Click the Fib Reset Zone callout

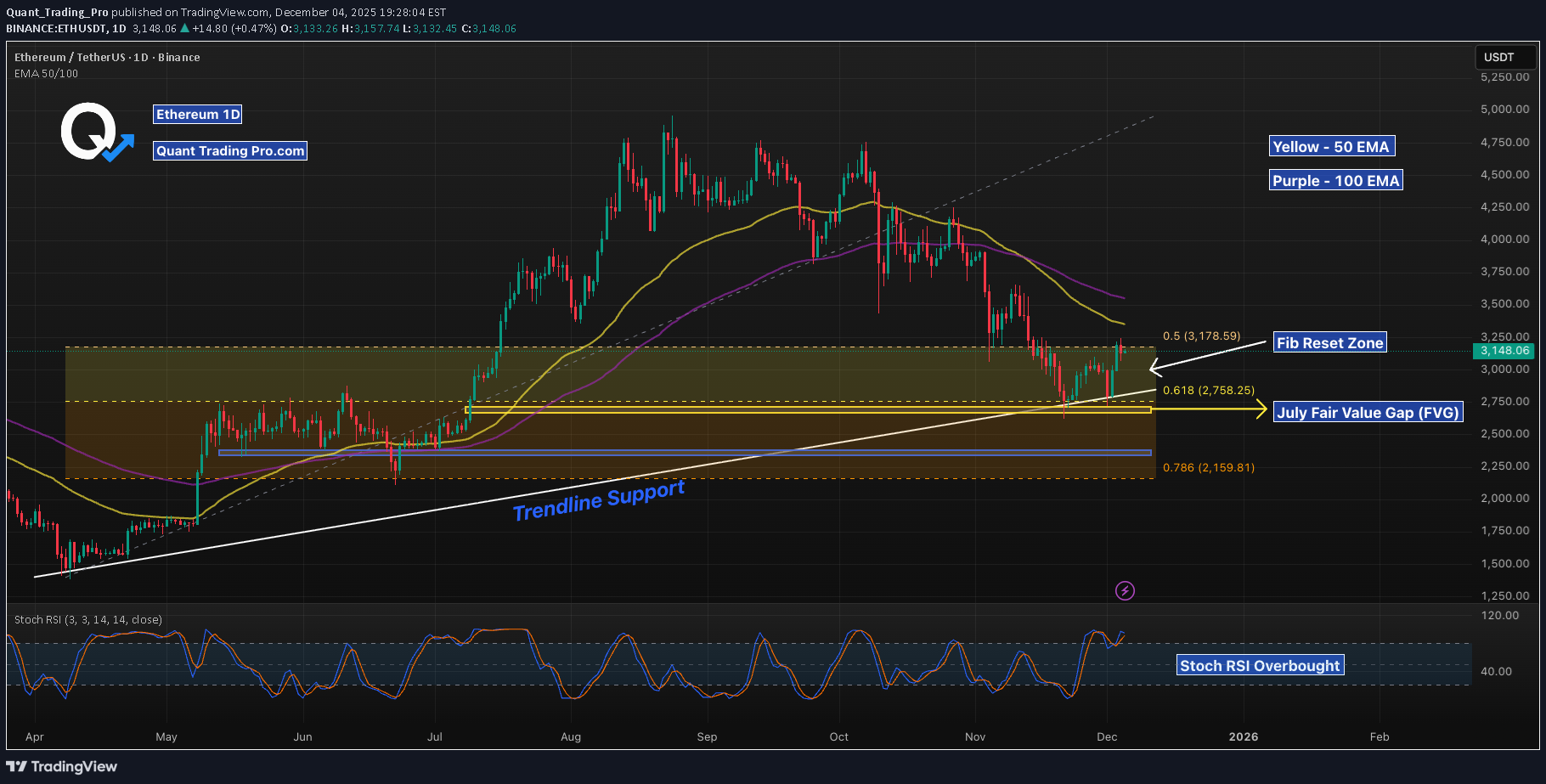(x=1329, y=342)
